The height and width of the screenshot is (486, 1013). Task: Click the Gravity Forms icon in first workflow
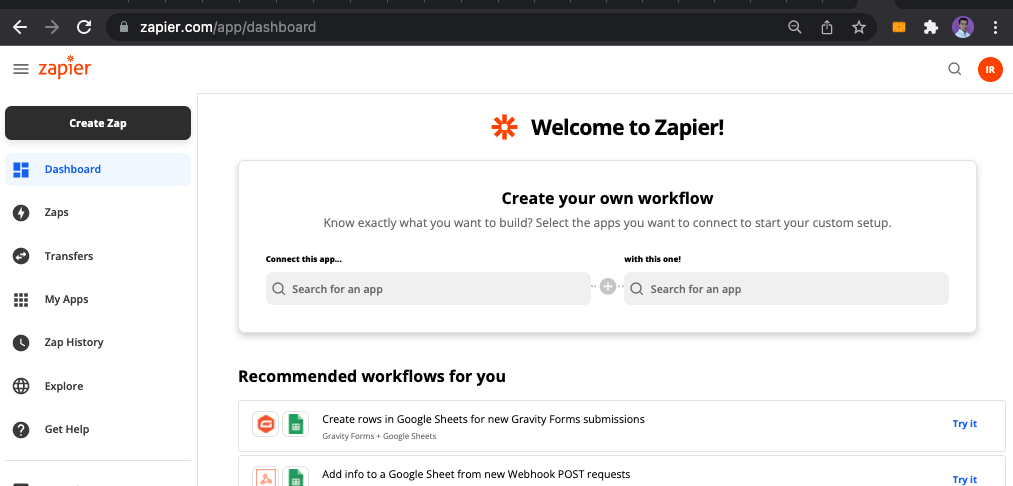pyautogui.click(x=266, y=425)
